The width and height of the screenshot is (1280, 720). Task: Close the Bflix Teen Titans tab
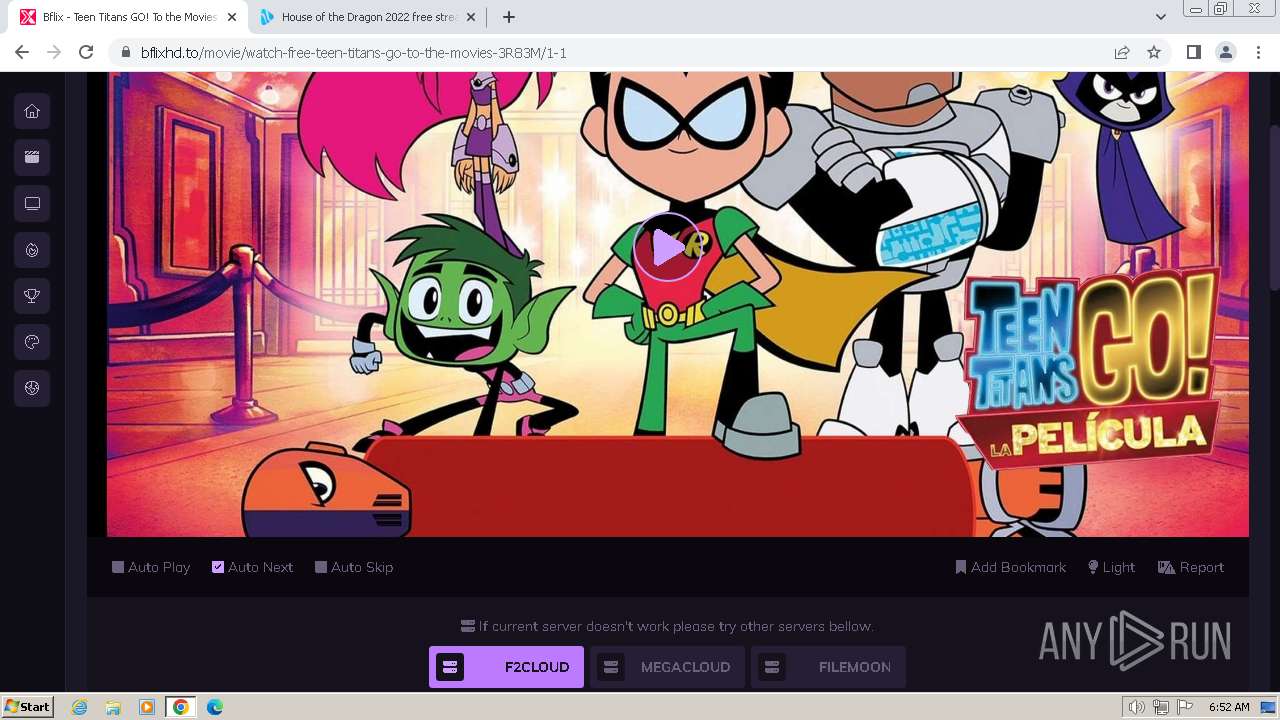tap(231, 17)
